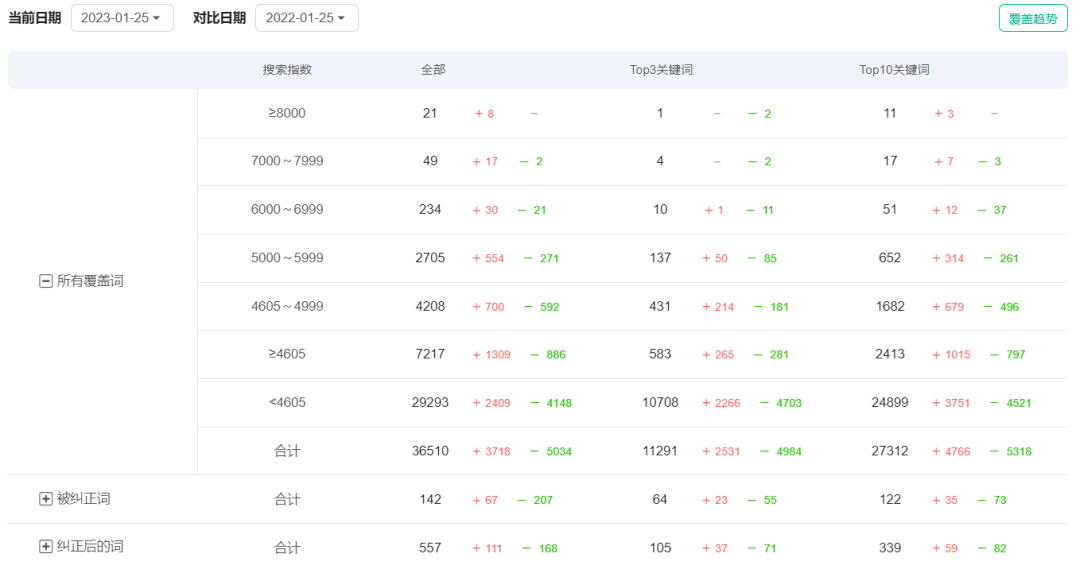1080x569 pixels.
Task: Click the 557 total for 纠正后的词
Action: tap(430, 548)
